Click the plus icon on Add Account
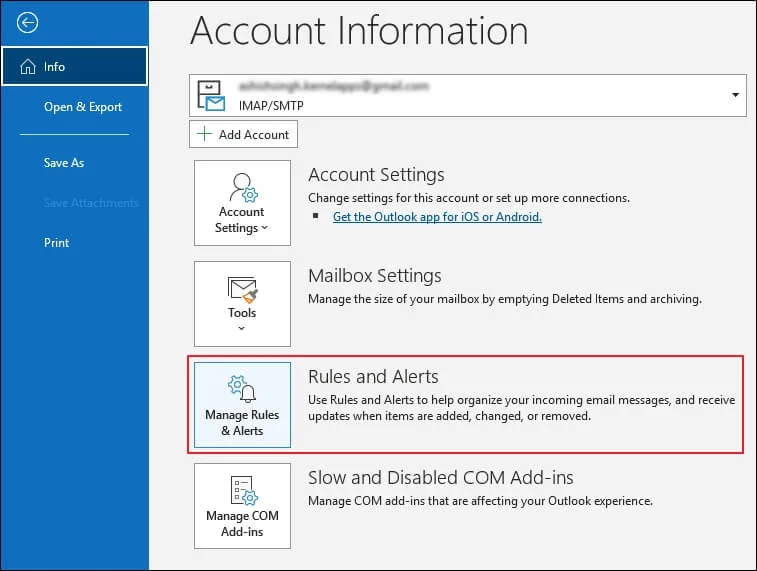757x571 pixels. (x=205, y=134)
